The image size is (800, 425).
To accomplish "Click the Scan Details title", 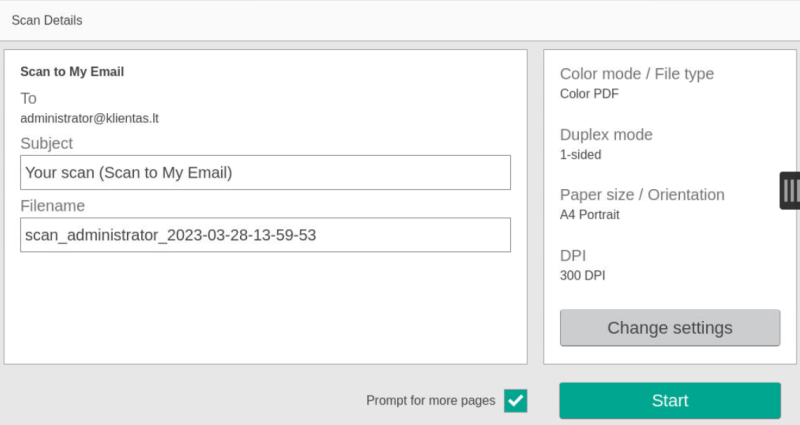I will pyautogui.click(x=47, y=20).
